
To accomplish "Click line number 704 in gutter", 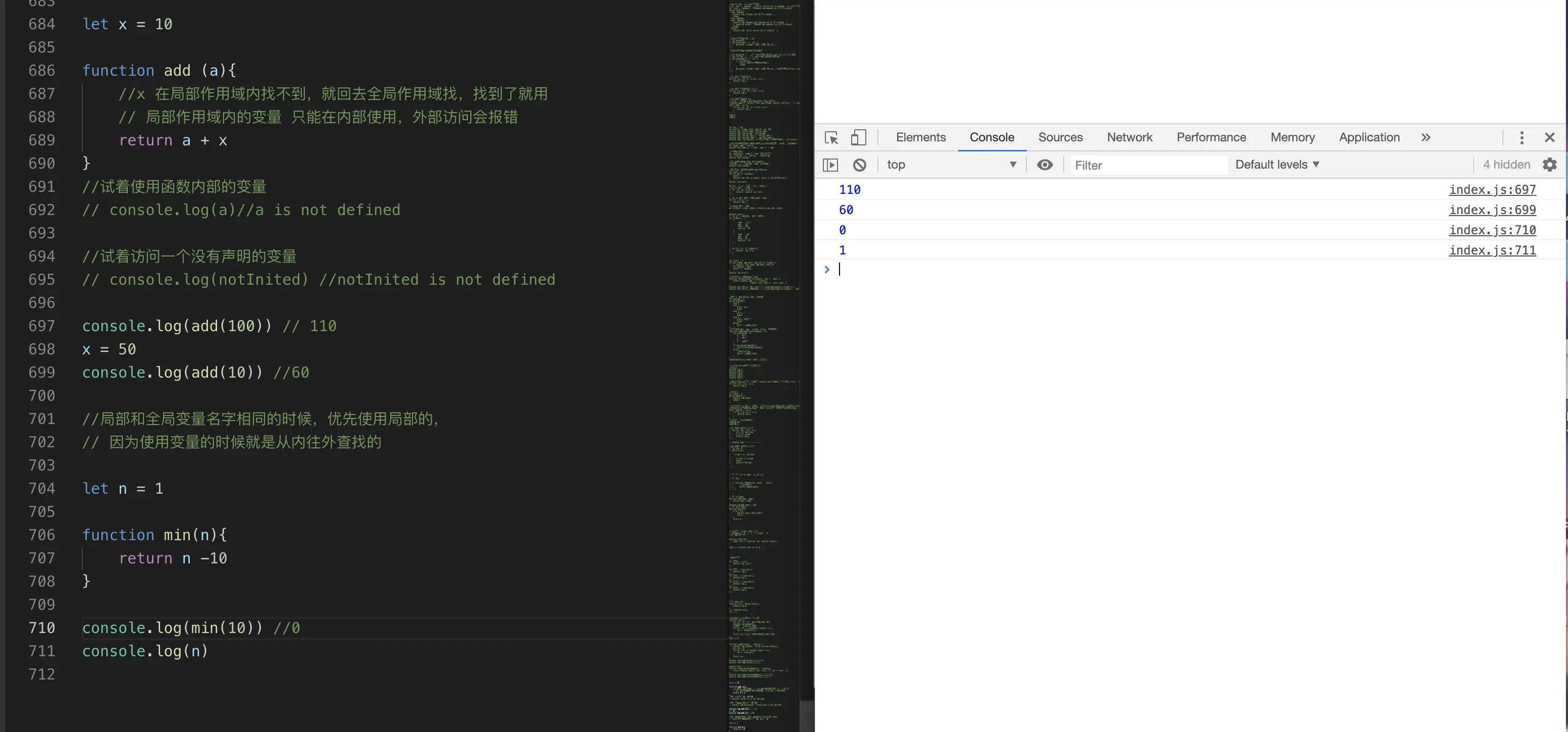I will (41, 489).
